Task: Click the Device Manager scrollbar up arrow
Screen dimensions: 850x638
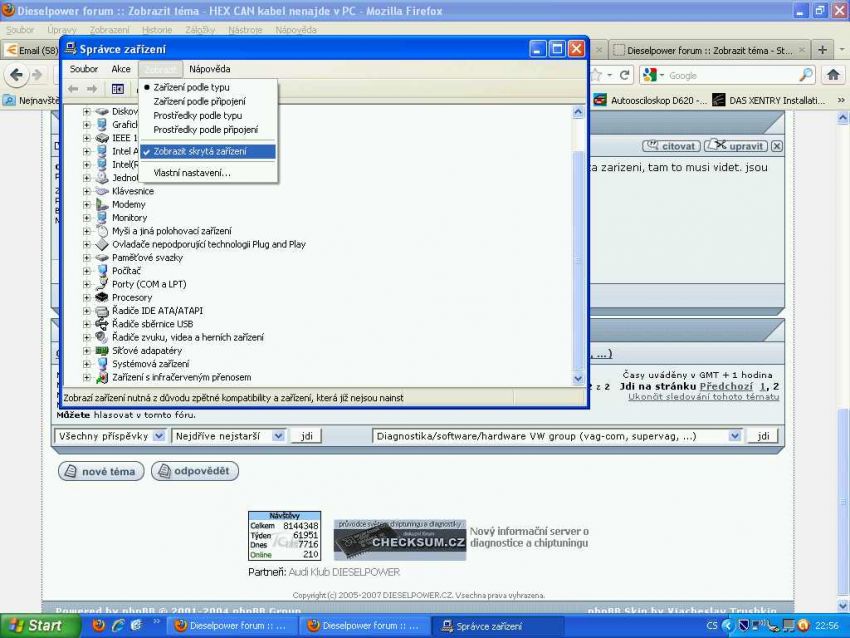Action: 578,112
